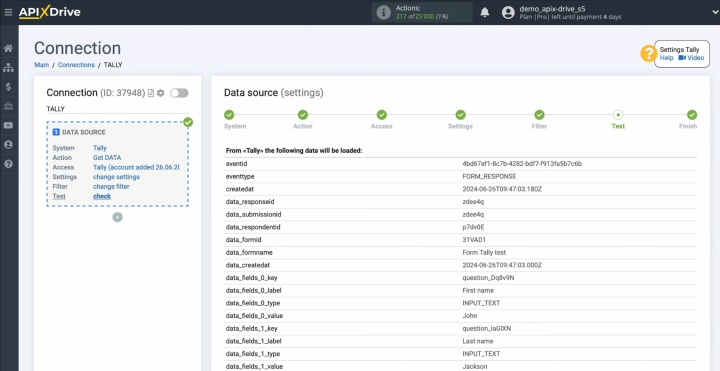
Task: Open the YouTube video sidebar icon
Action: [8, 125]
